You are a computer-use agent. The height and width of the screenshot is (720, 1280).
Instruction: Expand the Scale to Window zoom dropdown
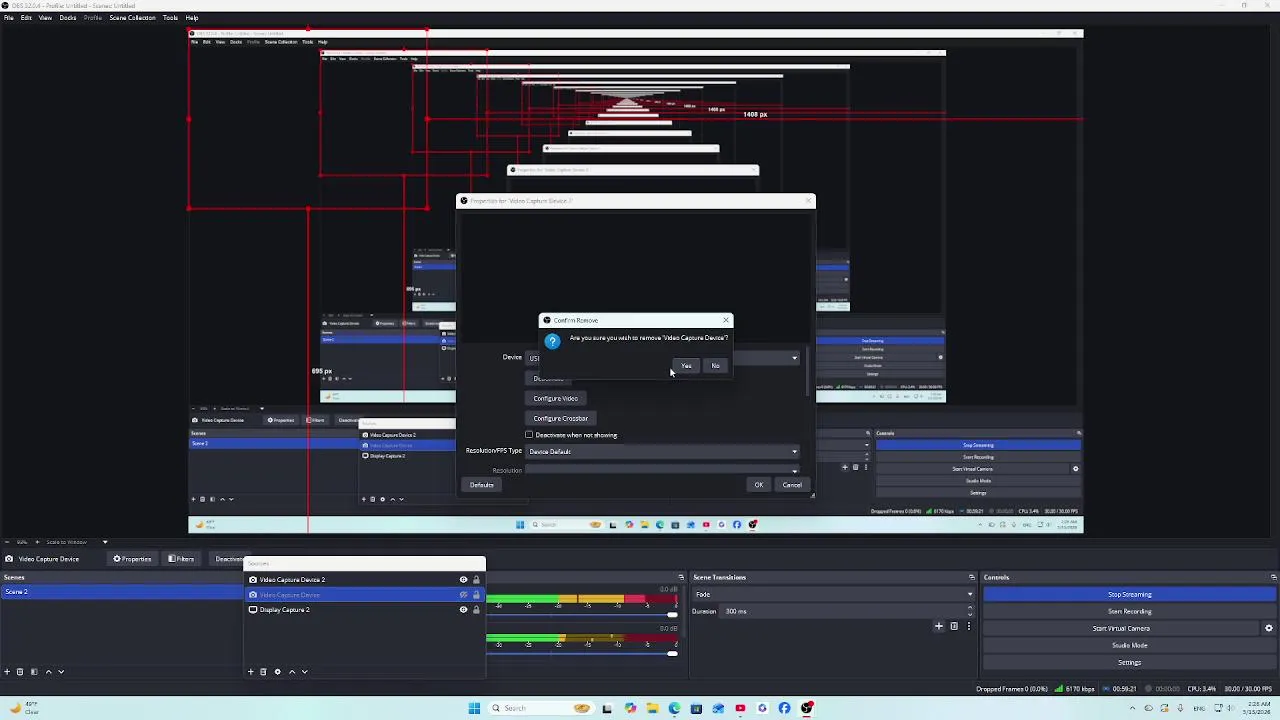104,542
